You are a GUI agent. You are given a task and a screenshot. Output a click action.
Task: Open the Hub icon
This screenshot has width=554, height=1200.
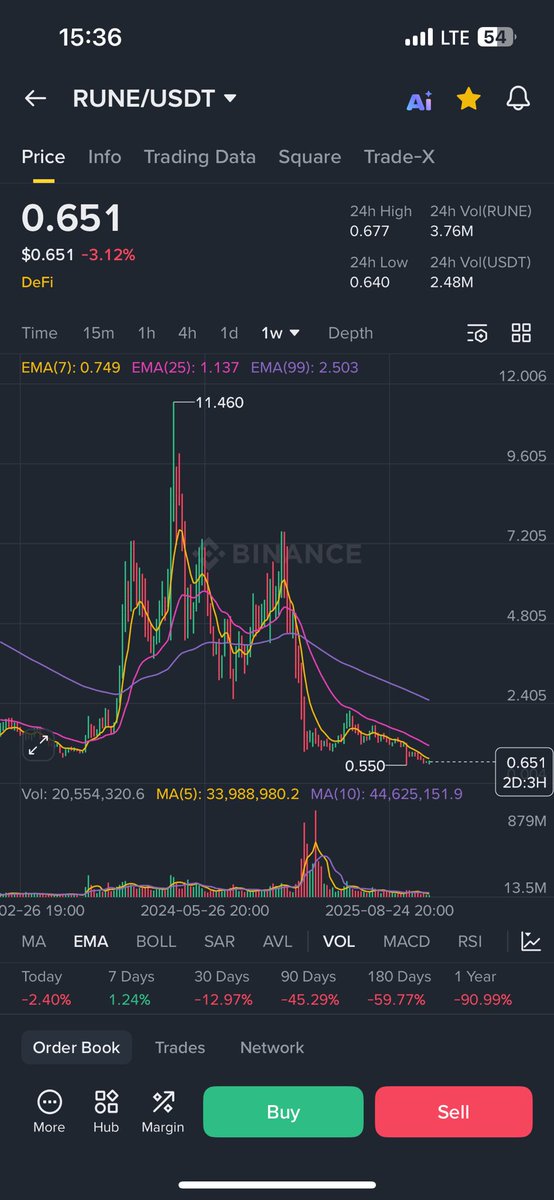[106, 1111]
